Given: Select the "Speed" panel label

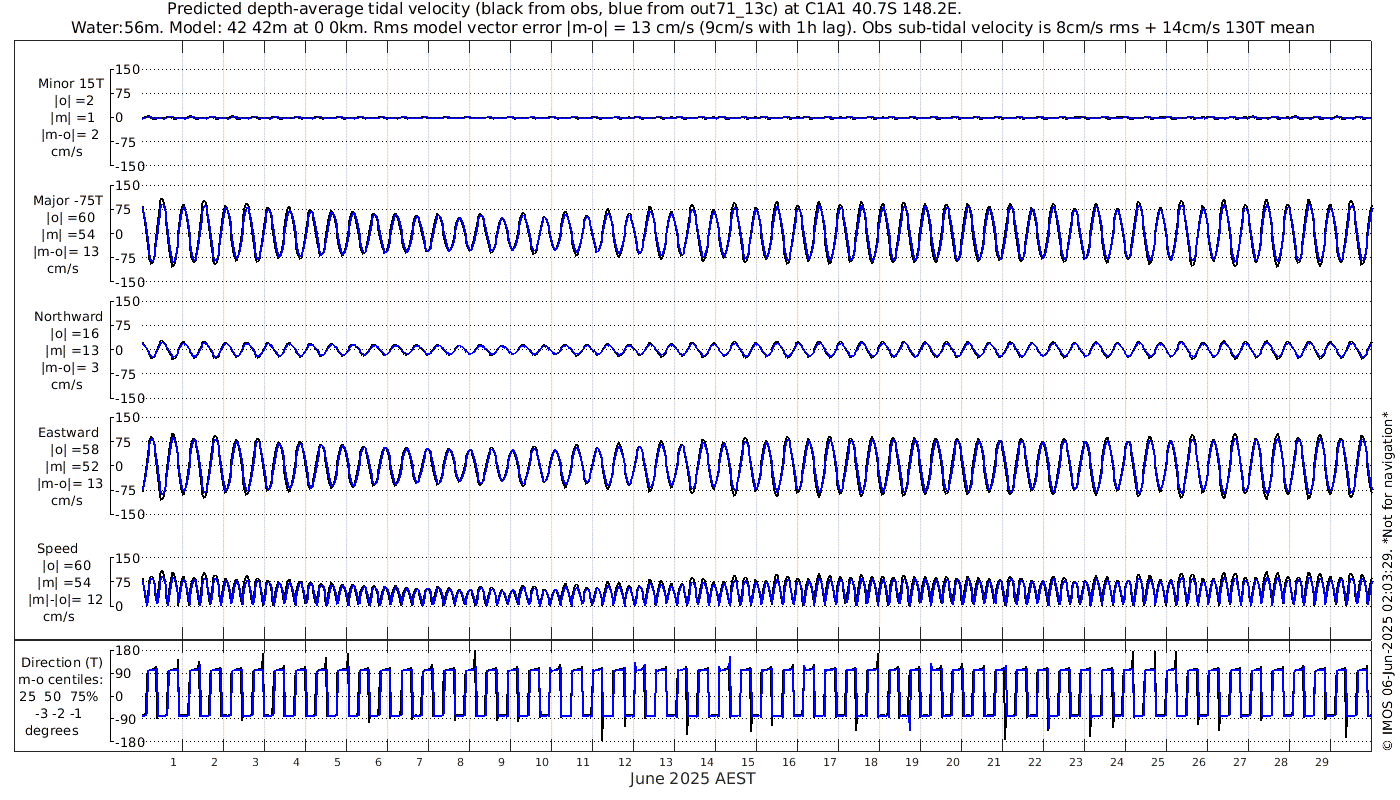Looking at the screenshot, I should [57, 549].
